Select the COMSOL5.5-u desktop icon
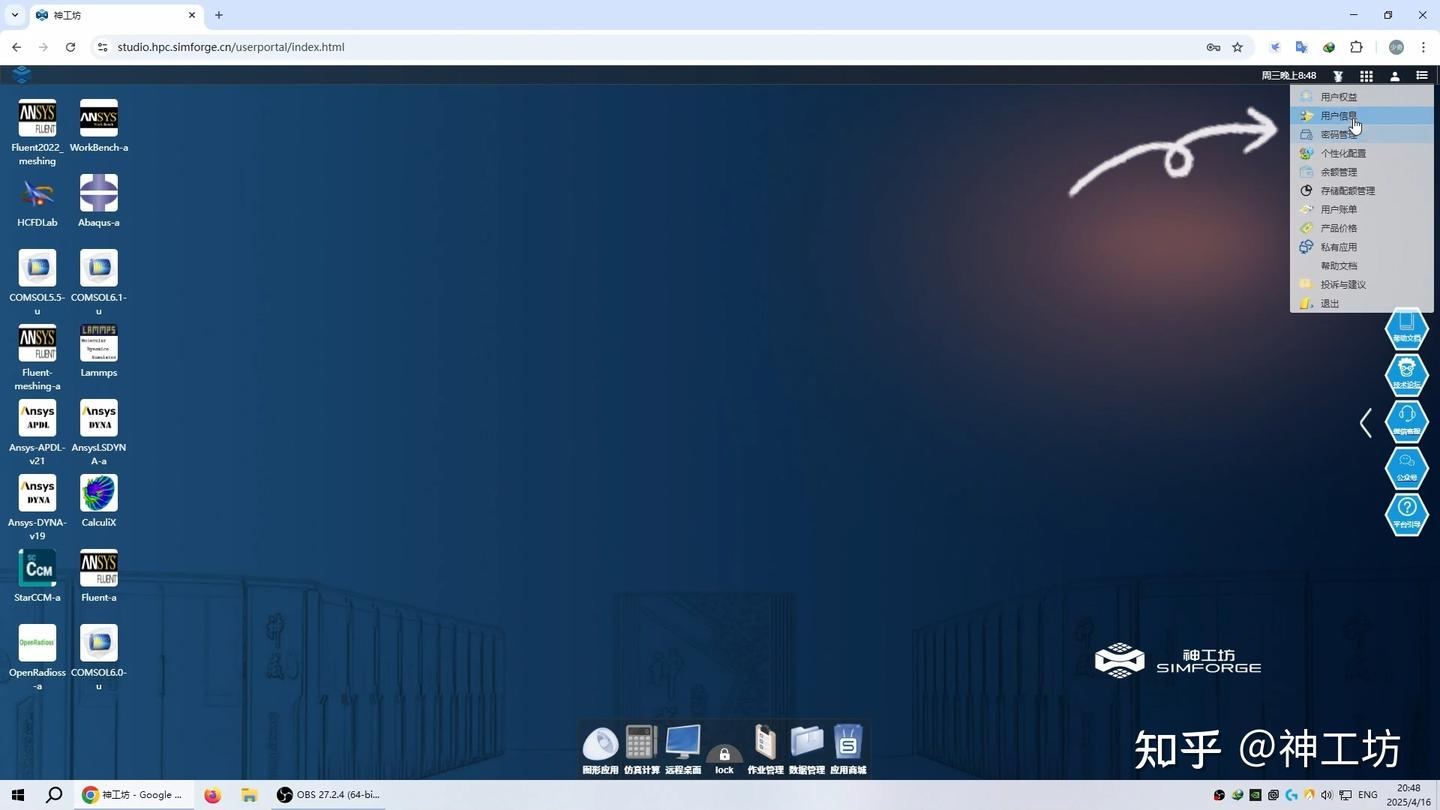 [x=37, y=269]
